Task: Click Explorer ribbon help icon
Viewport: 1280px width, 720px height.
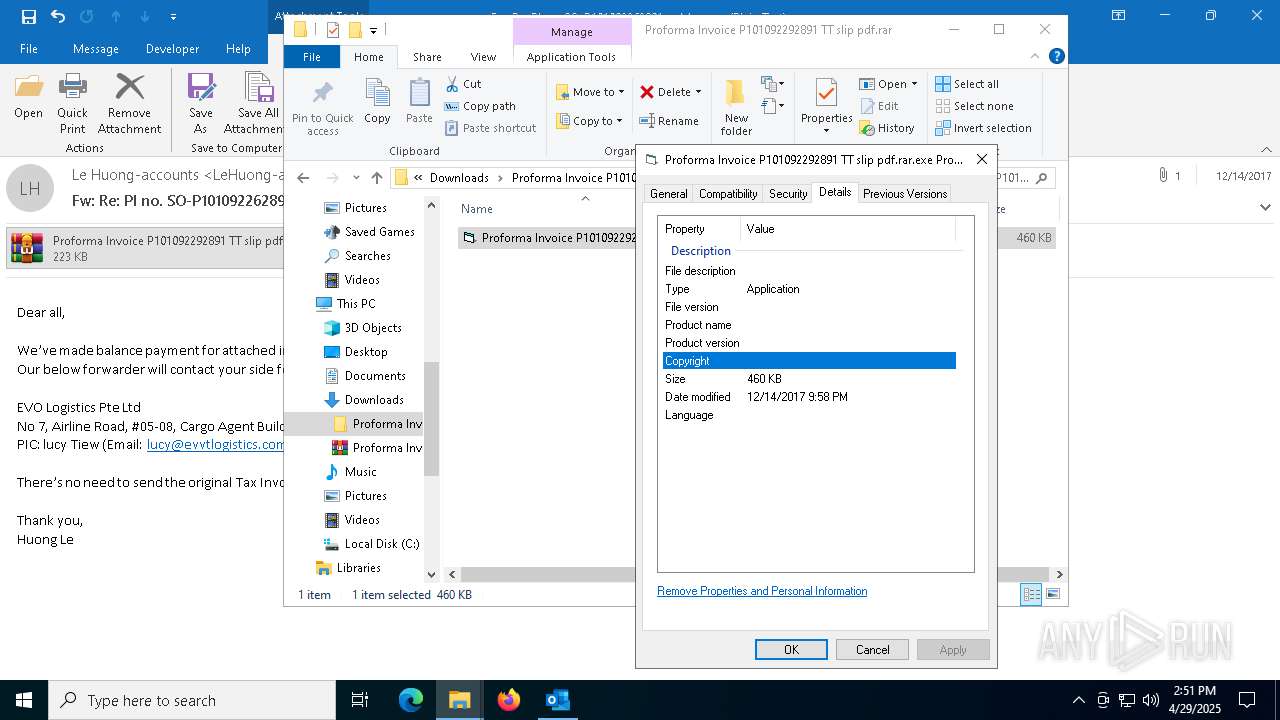Action: (x=1058, y=57)
